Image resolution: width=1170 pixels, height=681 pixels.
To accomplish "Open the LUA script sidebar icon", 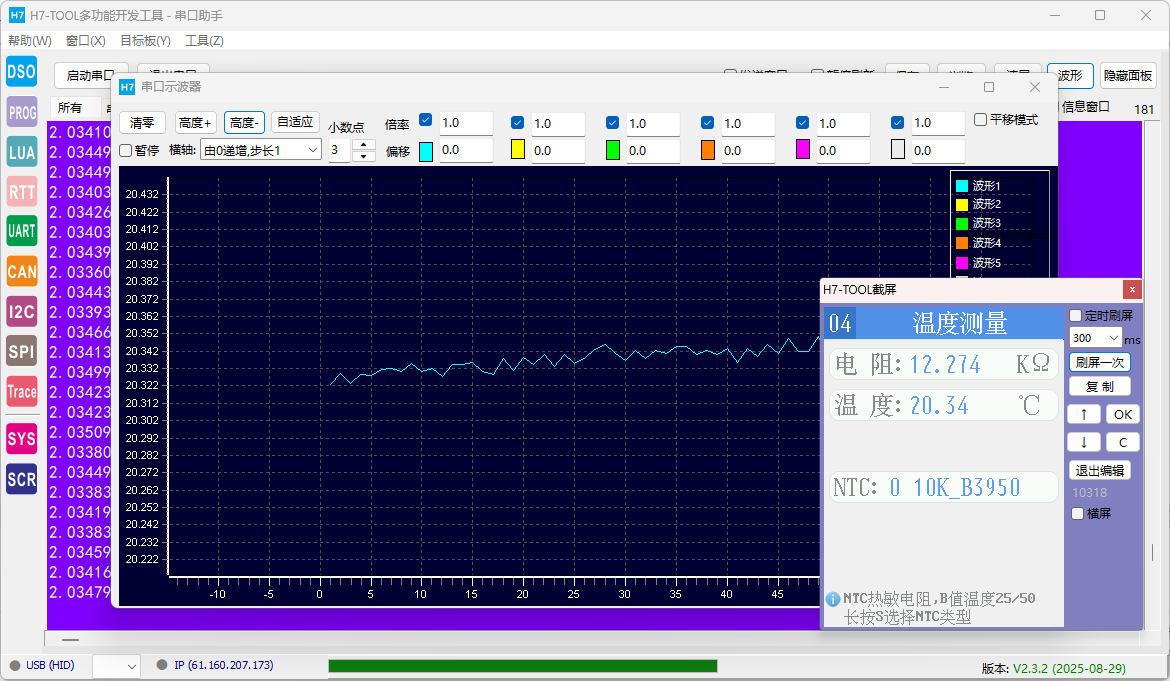I will point(22,152).
